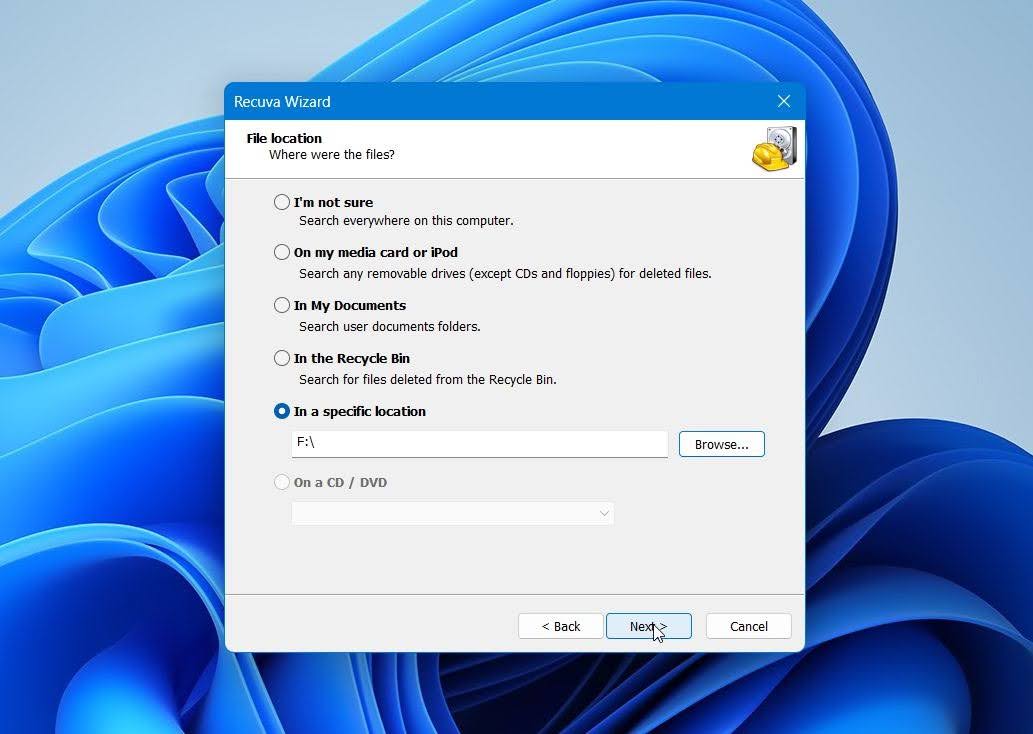Screen dimensions: 1033x734
Task: Click the F:\ location path field
Action: [x=480, y=444]
